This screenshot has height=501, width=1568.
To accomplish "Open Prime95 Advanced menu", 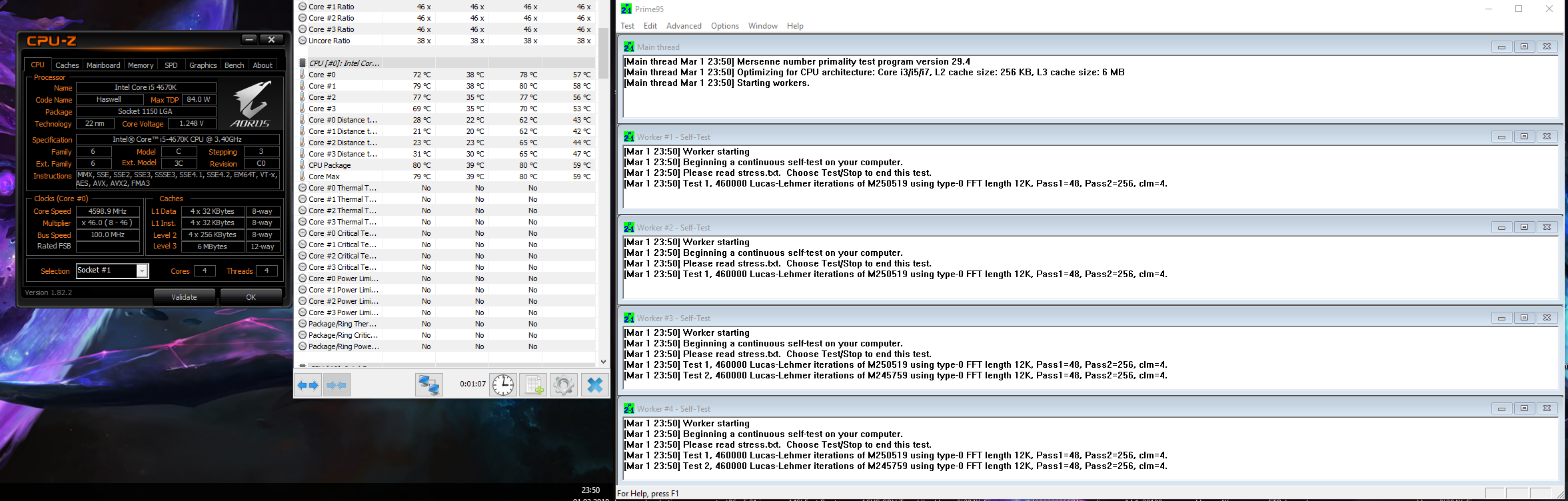I will click(684, 26).
